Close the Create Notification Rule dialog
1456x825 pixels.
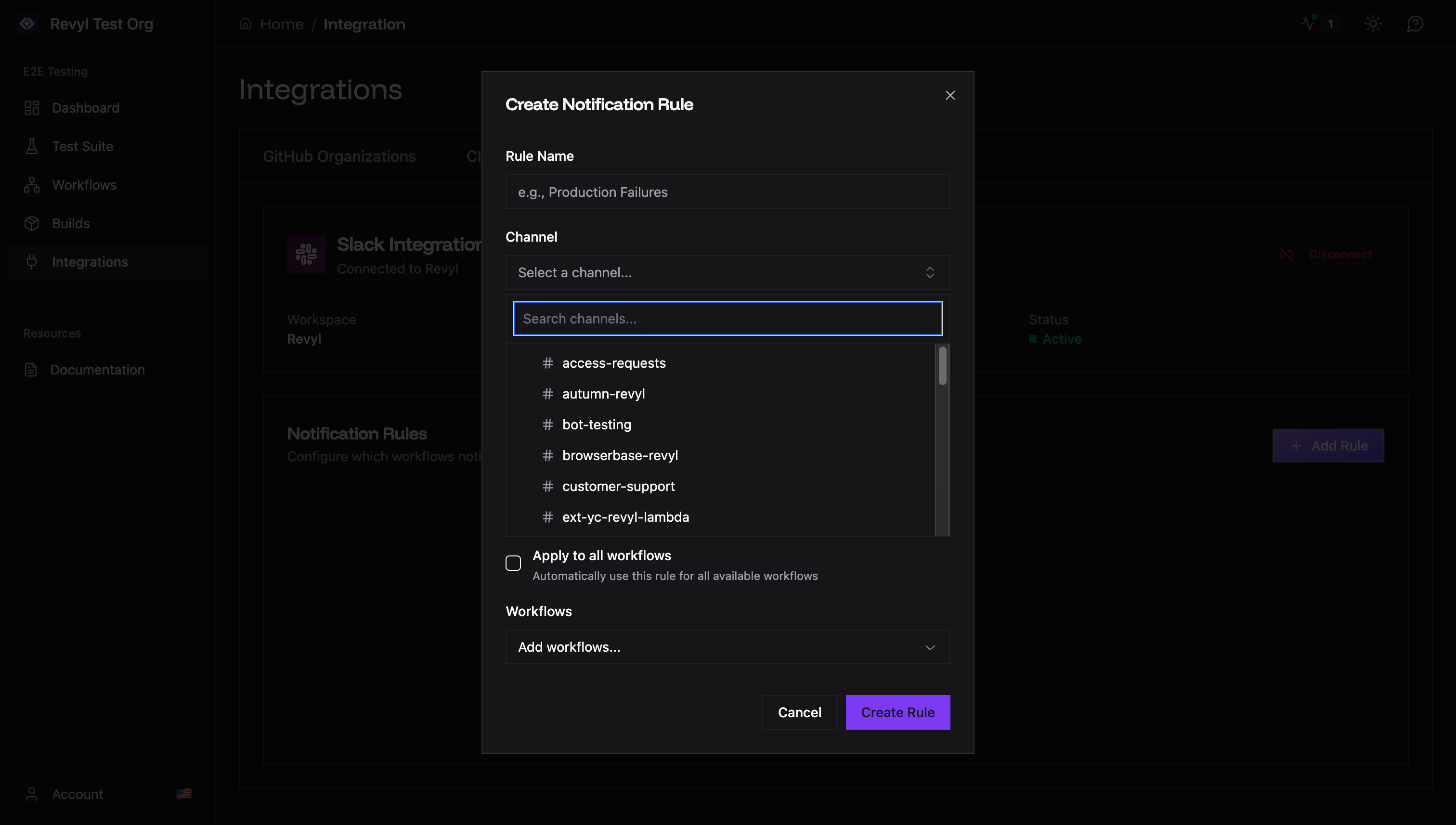[x=950, y=95]
